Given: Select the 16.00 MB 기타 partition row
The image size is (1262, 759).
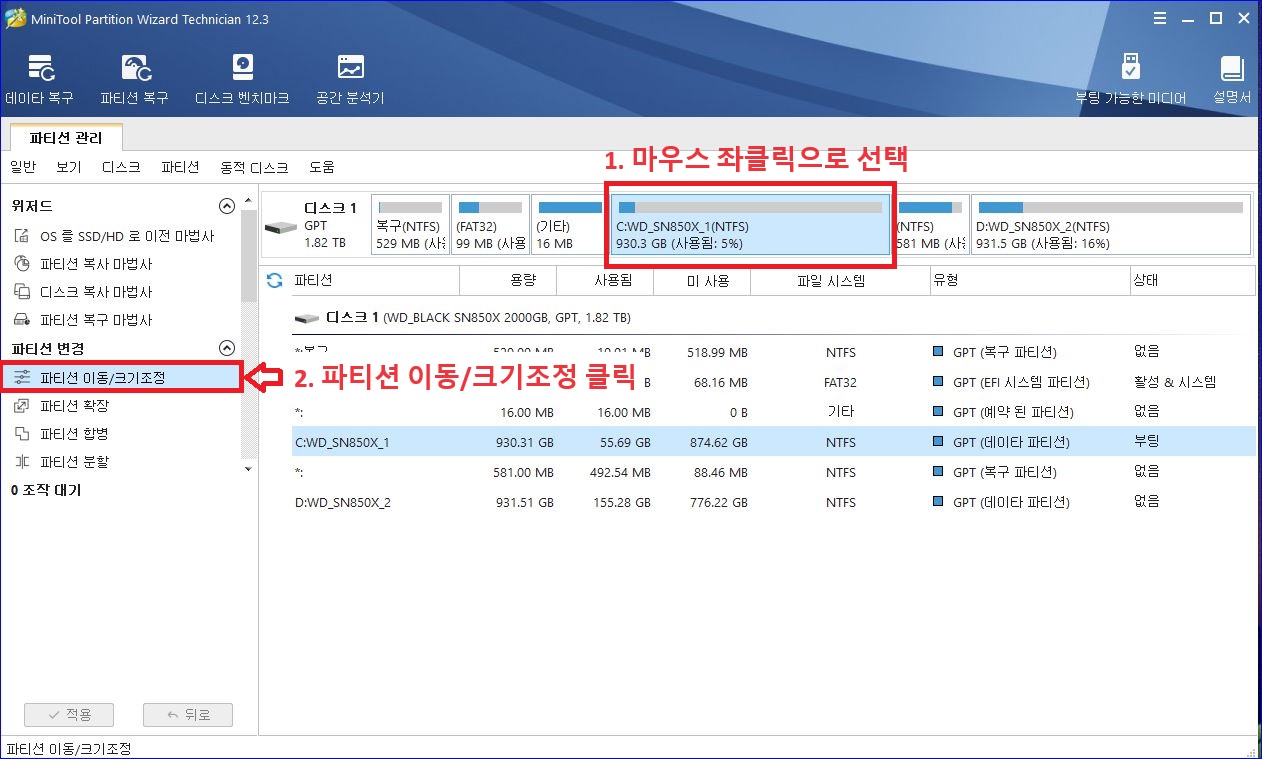Looking at the screenshot, I should click(774, 412).
